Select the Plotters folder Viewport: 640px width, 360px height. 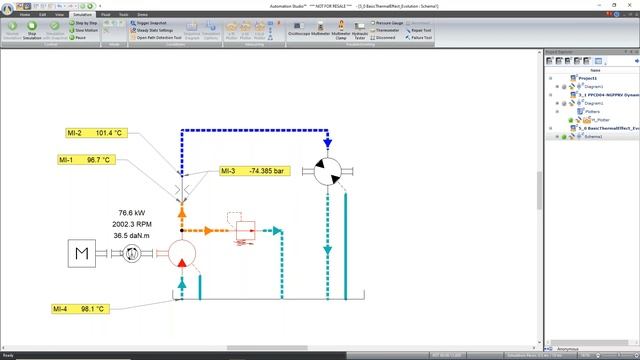coord(592,111)
